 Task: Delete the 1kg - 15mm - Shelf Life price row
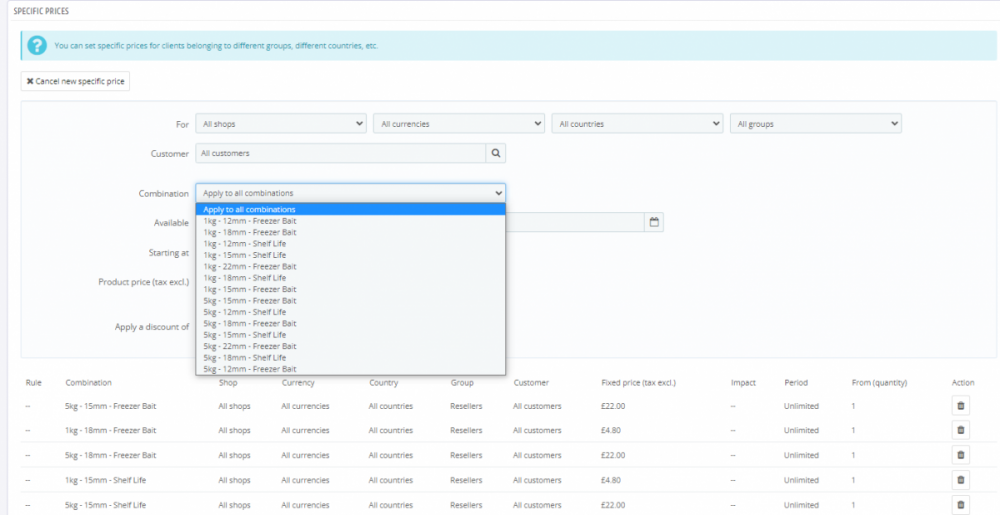961,480
